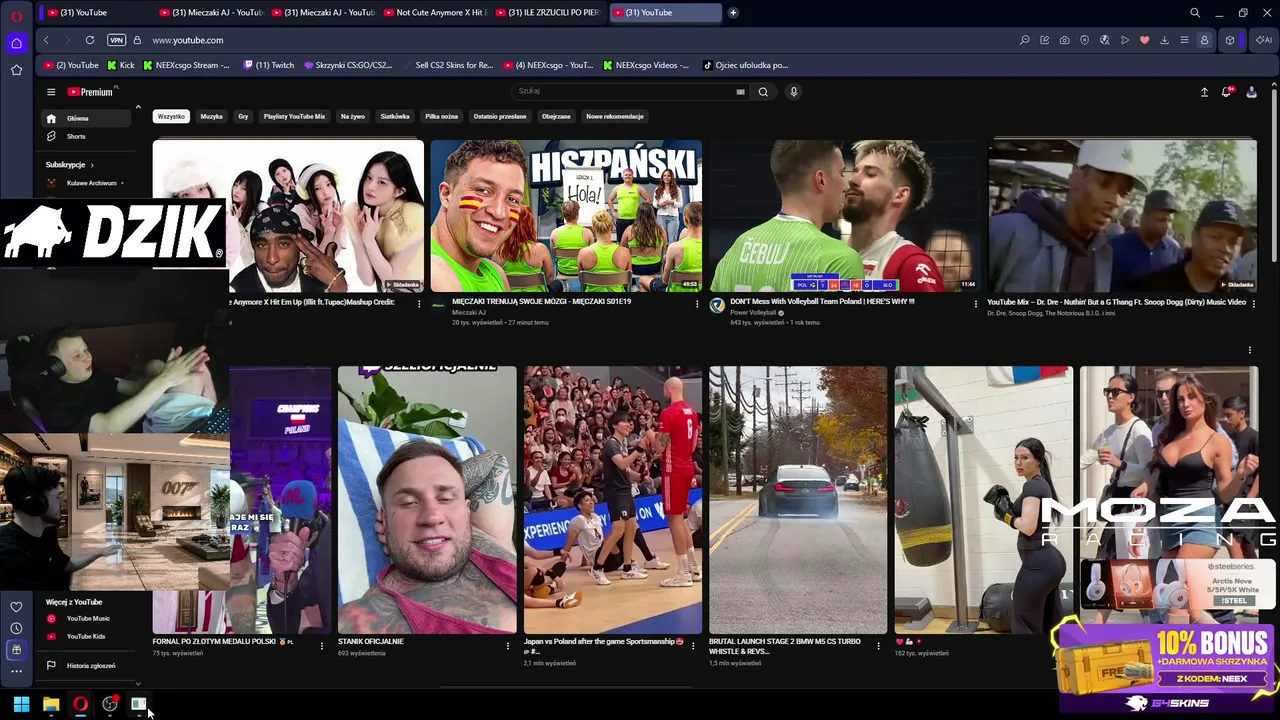This screenshot has width=1280, height=720.
Task: Open more options for STANIK OFICJALNIE short
Action: (x=508, y=646)
